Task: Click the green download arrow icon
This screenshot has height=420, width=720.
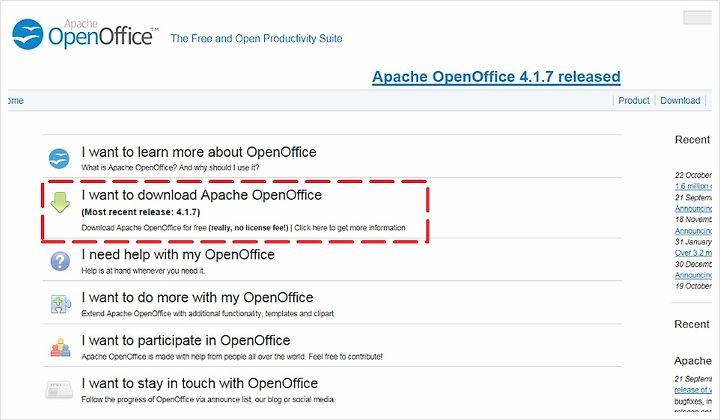Action: click(x=60, y=202)
